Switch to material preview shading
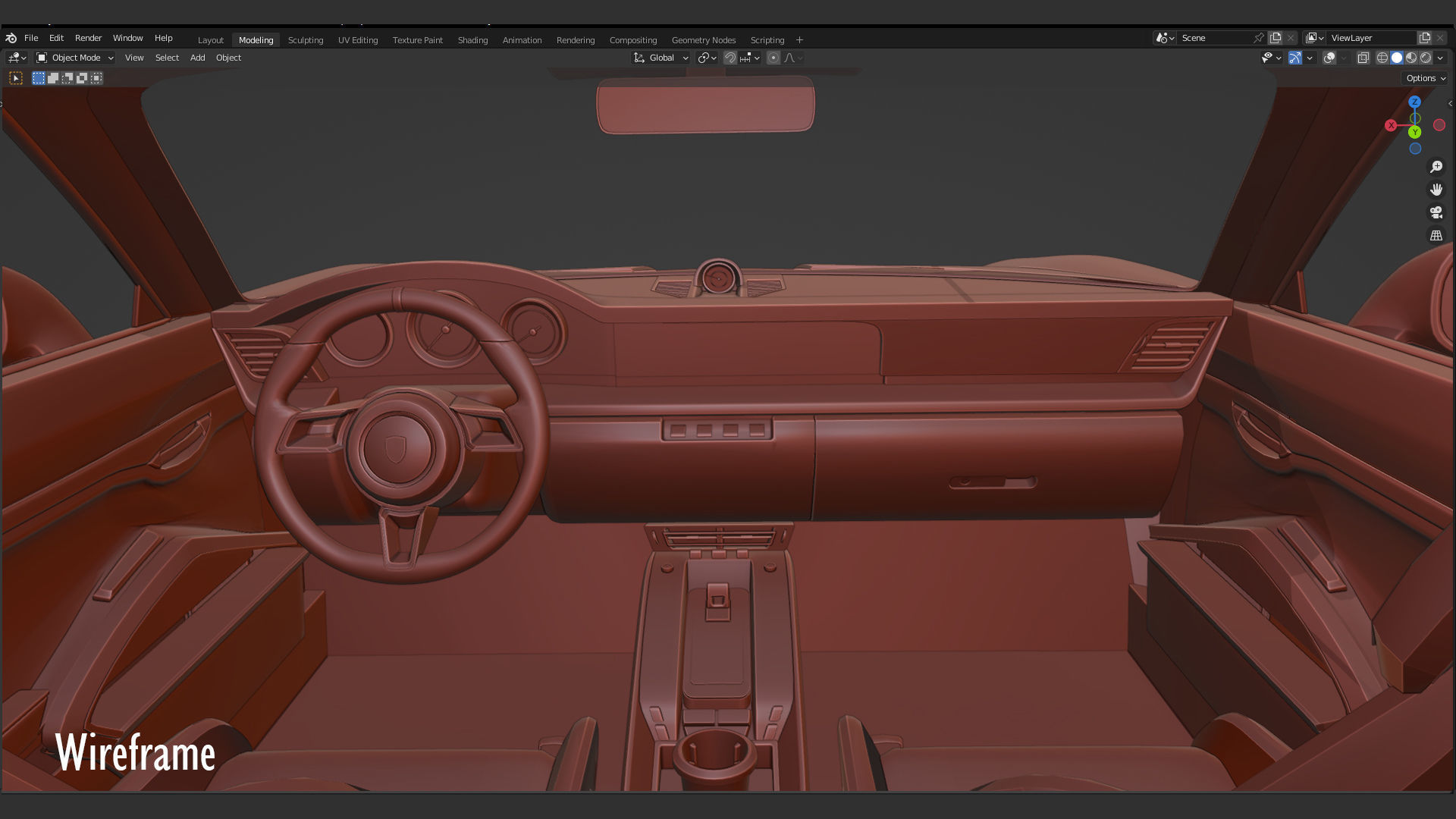Screen dimensions: 1456x819 click(x=1411, y=58)
